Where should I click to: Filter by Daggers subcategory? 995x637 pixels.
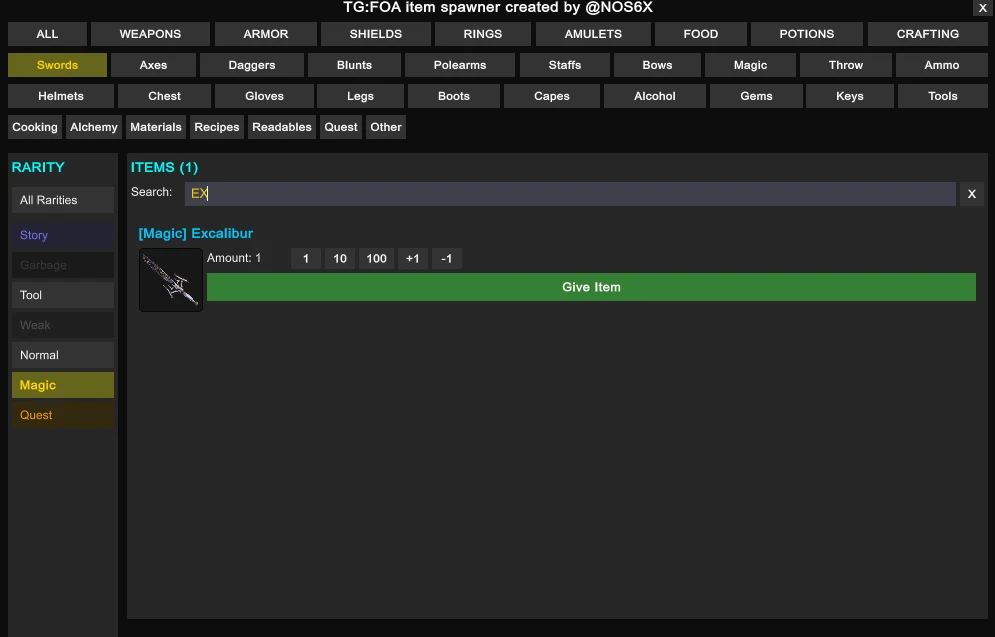point(252,65)
